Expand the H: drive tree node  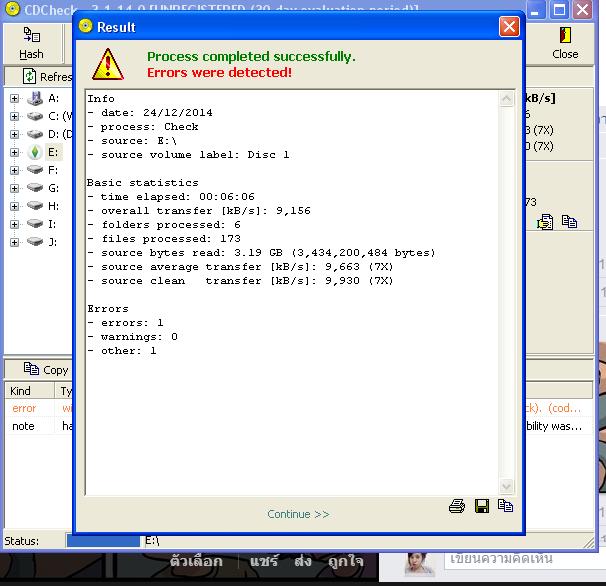point(14,206)
